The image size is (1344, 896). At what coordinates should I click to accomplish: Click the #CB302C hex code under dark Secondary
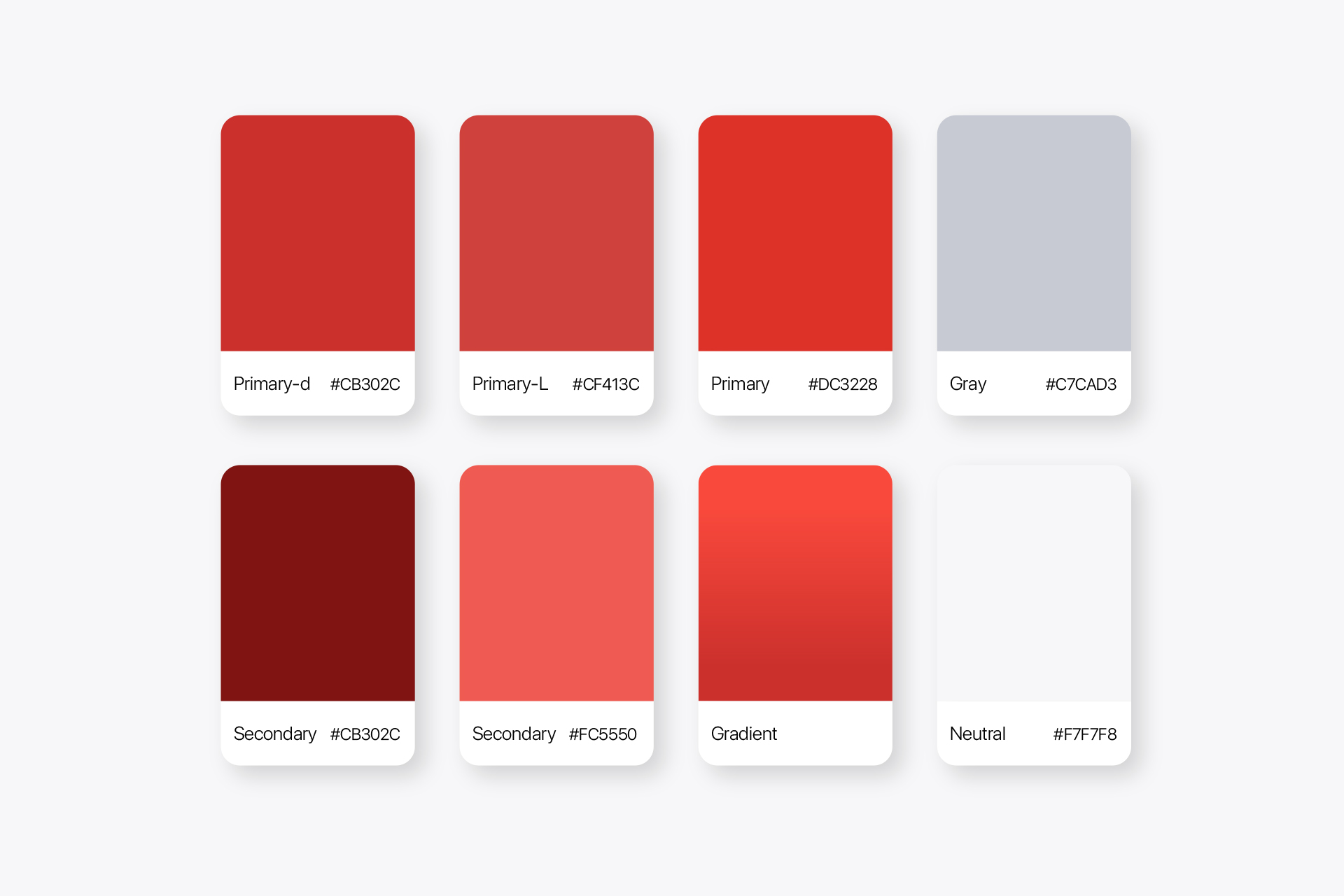coord(365,734)
